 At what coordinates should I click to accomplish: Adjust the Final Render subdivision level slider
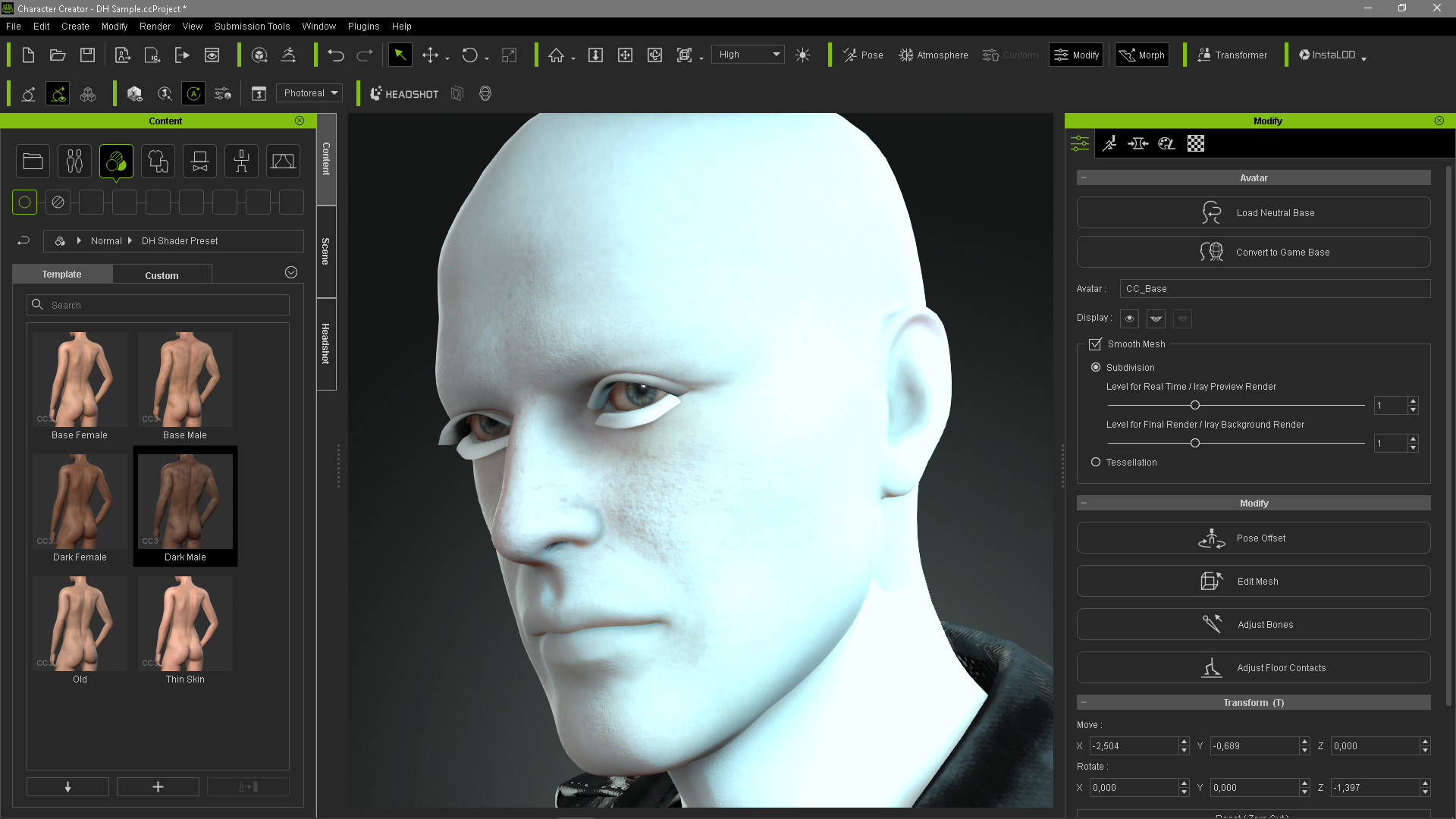[x=1195, y=443]
